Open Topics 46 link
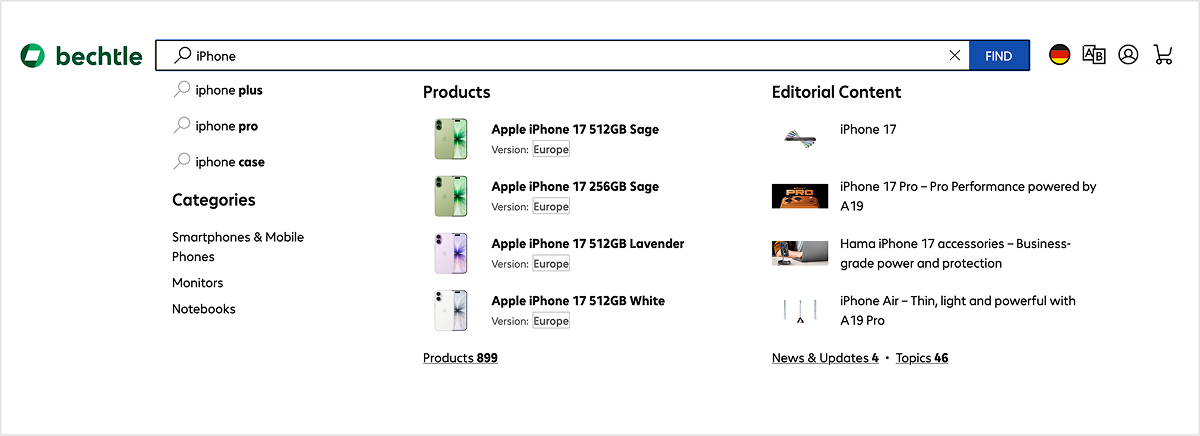This screenshot has height=436, width=1200. coord(921,358)
